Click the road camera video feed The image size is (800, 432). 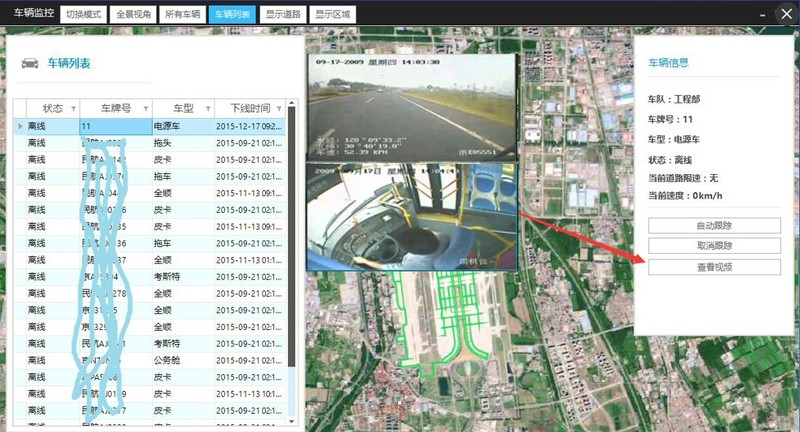pos(412,107)
